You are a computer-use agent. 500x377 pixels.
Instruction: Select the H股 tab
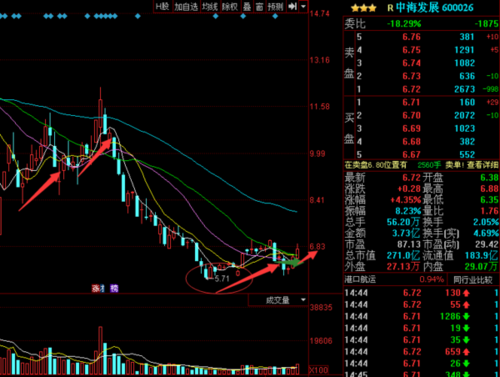point(163,6)
